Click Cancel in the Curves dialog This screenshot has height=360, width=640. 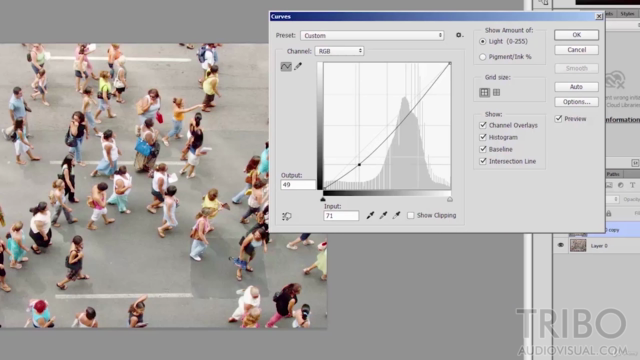[576, 50]
